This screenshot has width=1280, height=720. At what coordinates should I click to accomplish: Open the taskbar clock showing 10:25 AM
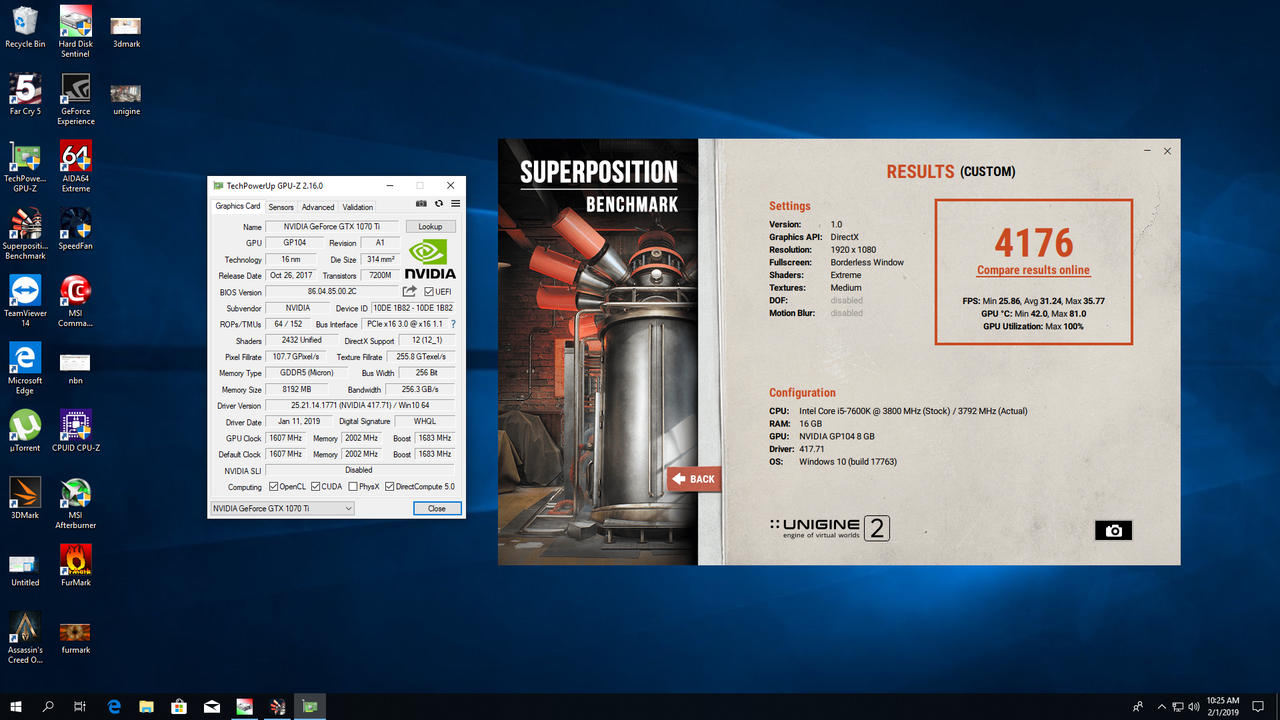tap(1222, 706)
